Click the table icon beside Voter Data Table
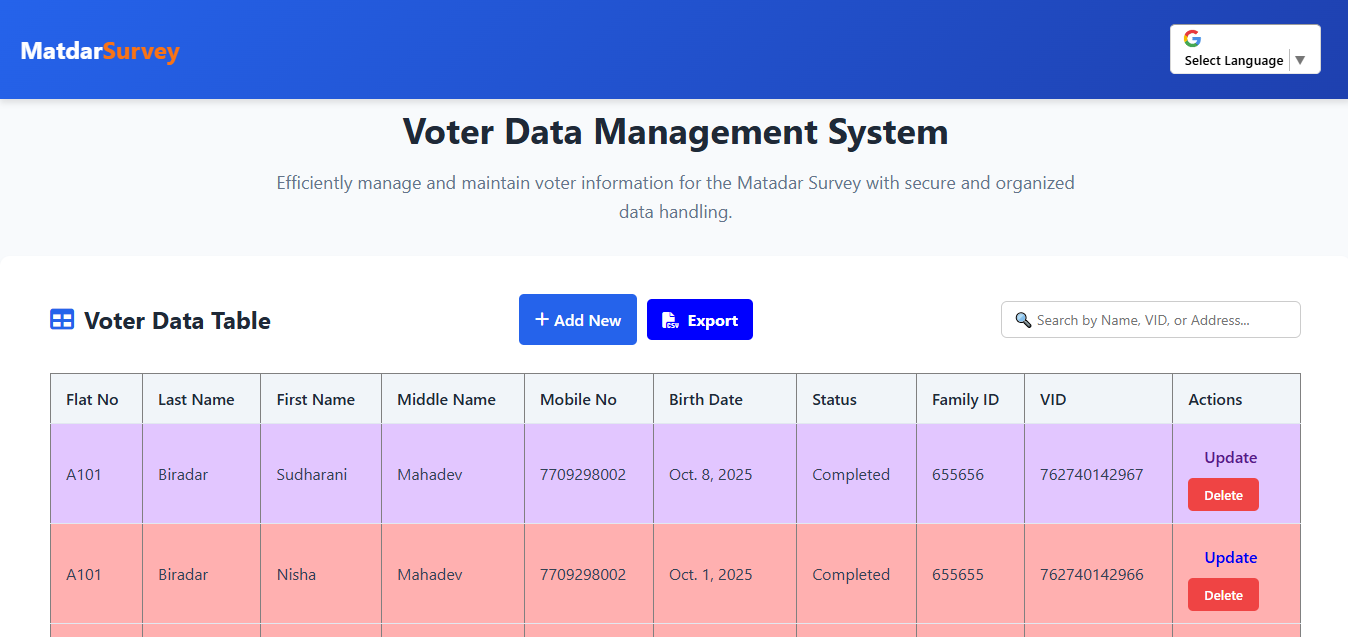1348x637 pixels. pyautogui.click(x=62, y=320)
